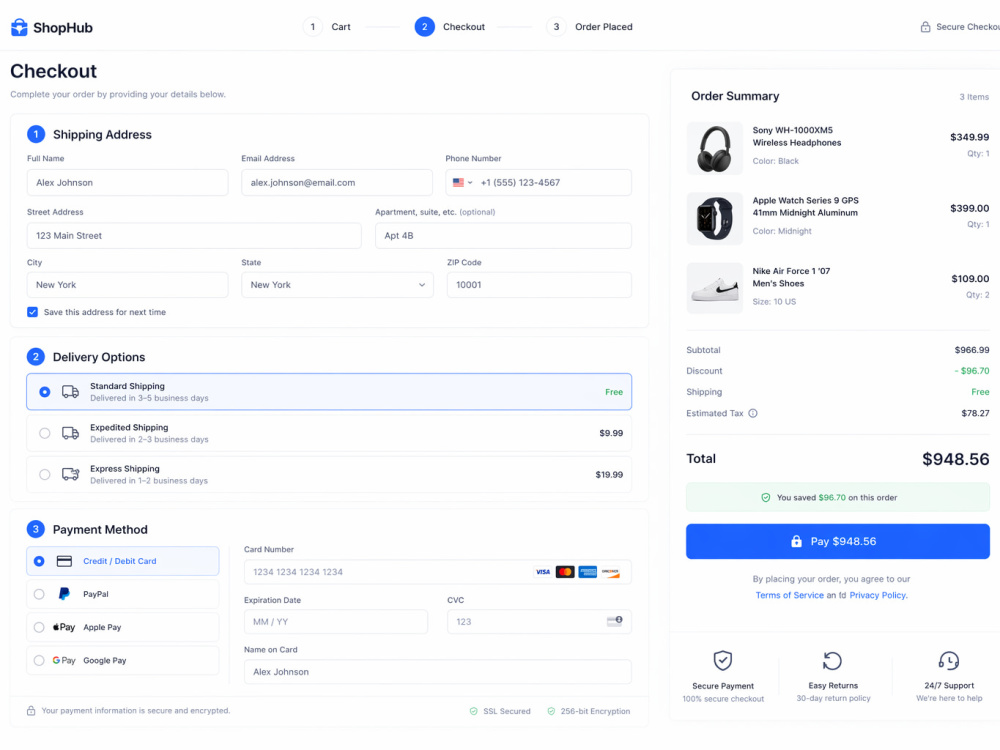Viewport: 1000px width, 750px height.
Task: Select Expedited Shipping radio button
Action: (45, 433)
